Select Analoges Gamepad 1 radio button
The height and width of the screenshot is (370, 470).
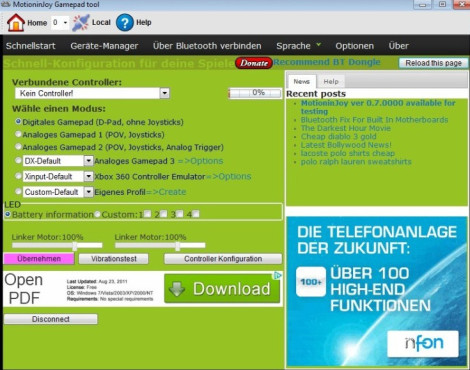pos(18,134)
